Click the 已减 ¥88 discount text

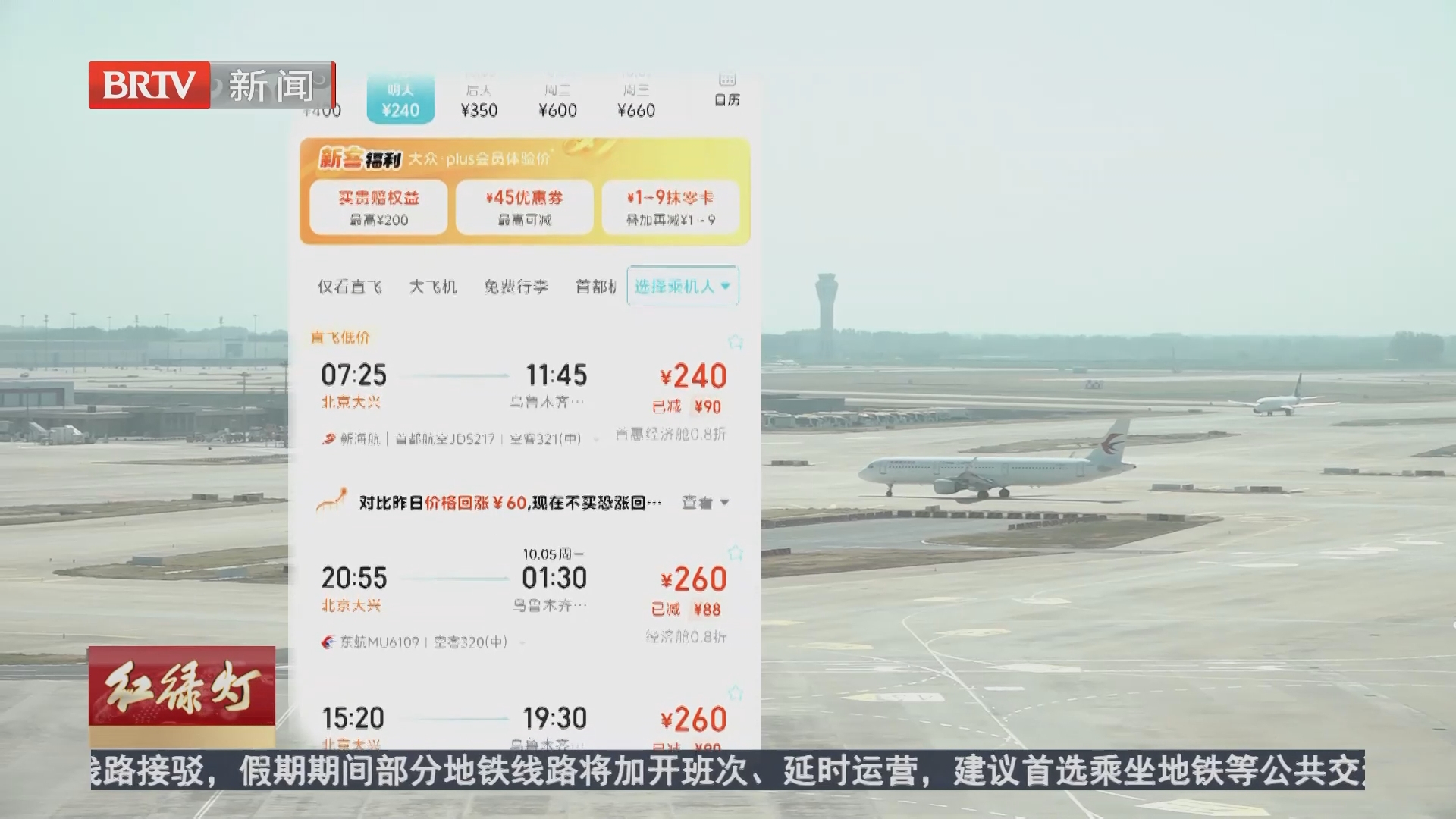(686, 609)
